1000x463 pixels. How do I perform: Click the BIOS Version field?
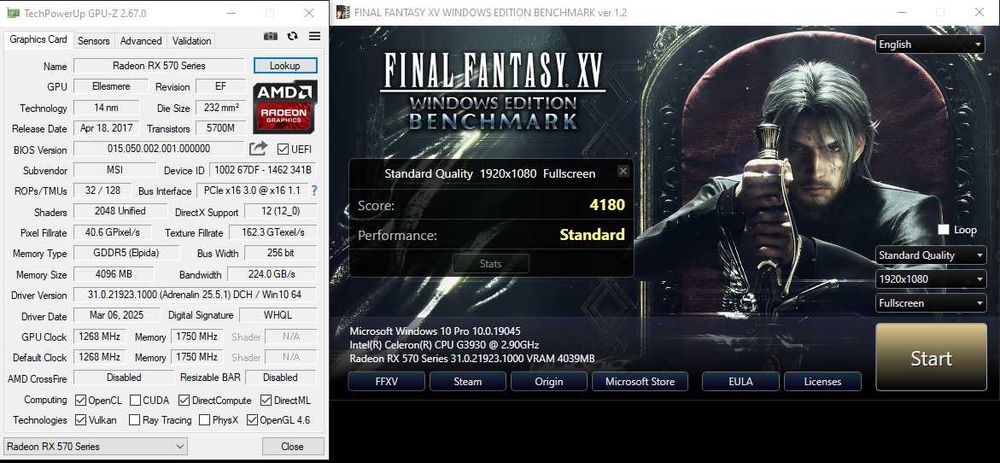click(159, 149)
